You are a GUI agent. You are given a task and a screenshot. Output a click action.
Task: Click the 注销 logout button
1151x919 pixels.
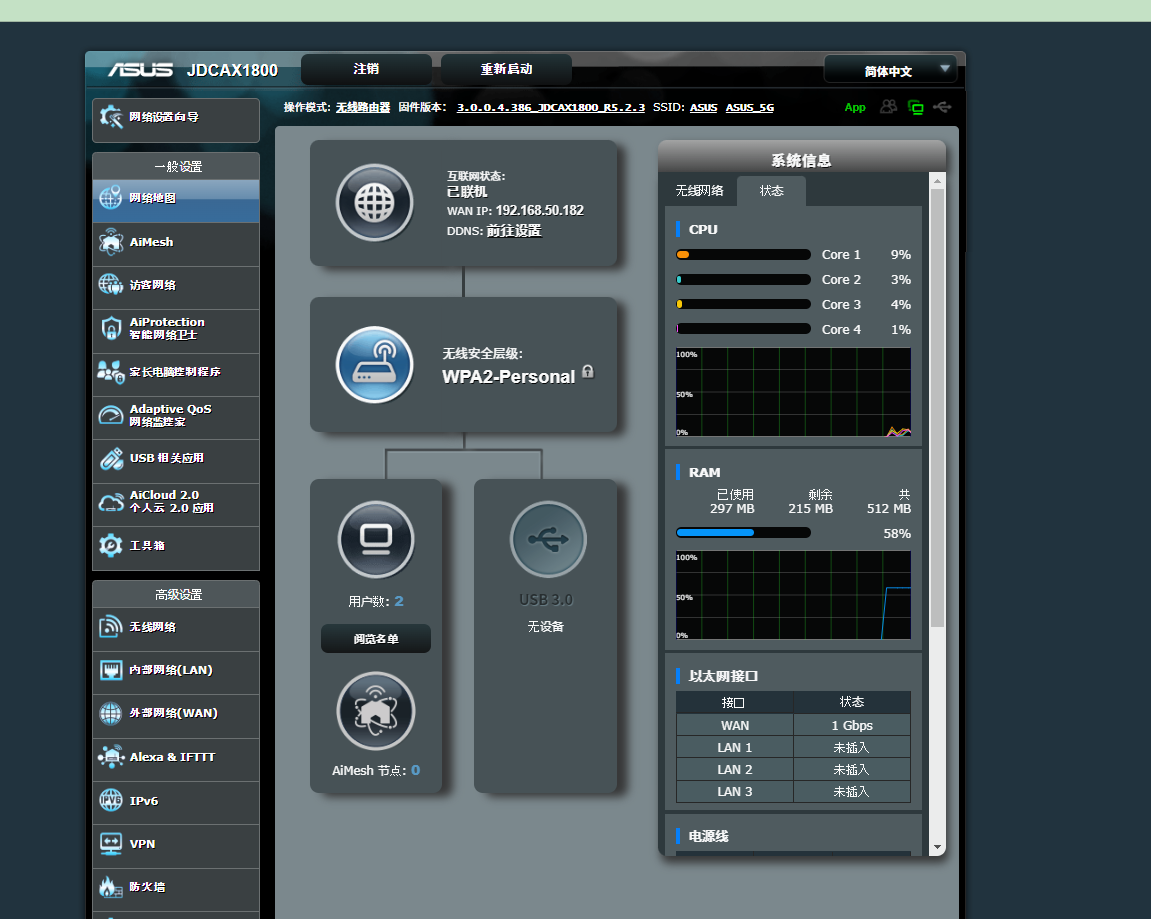(366, 69)
